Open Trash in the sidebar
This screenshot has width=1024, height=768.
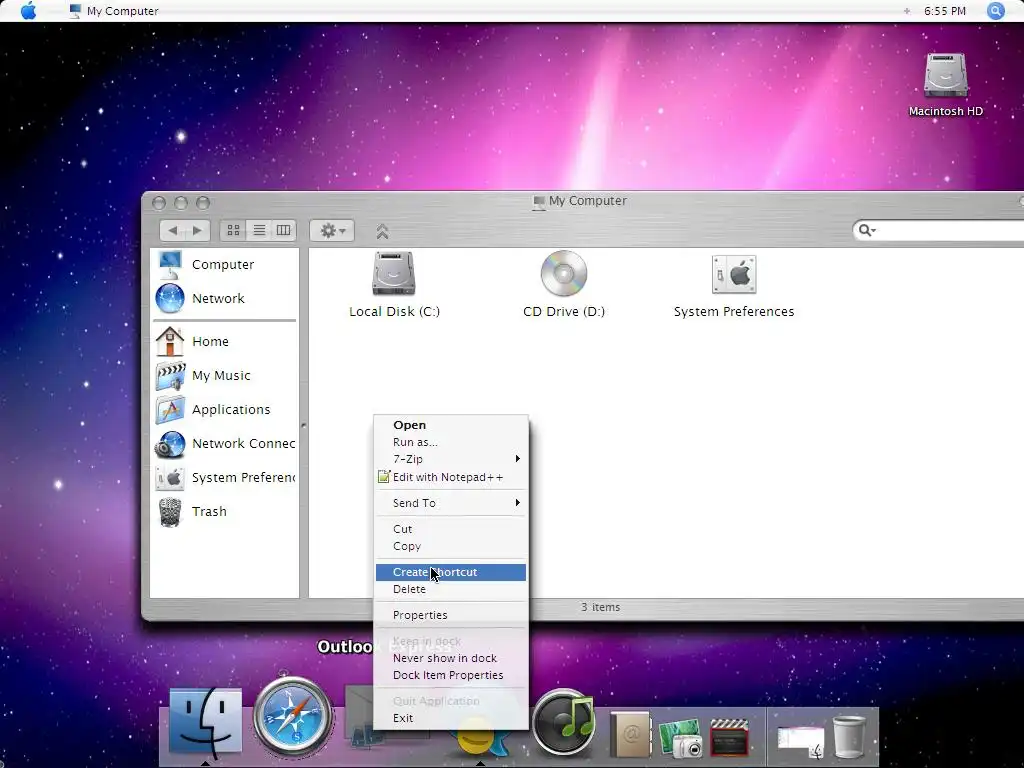coord(209,511)
